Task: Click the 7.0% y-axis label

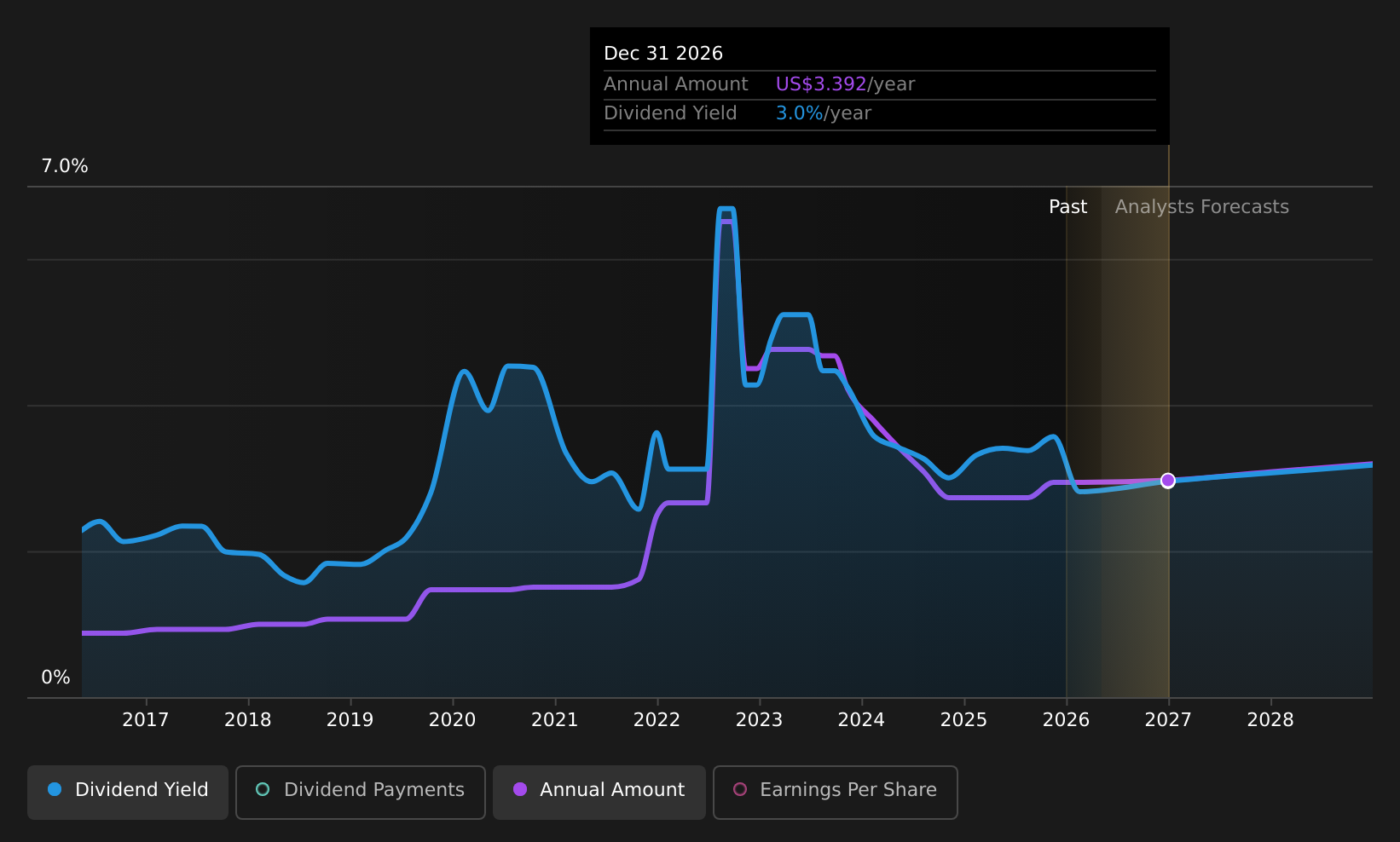Action: 65,166
